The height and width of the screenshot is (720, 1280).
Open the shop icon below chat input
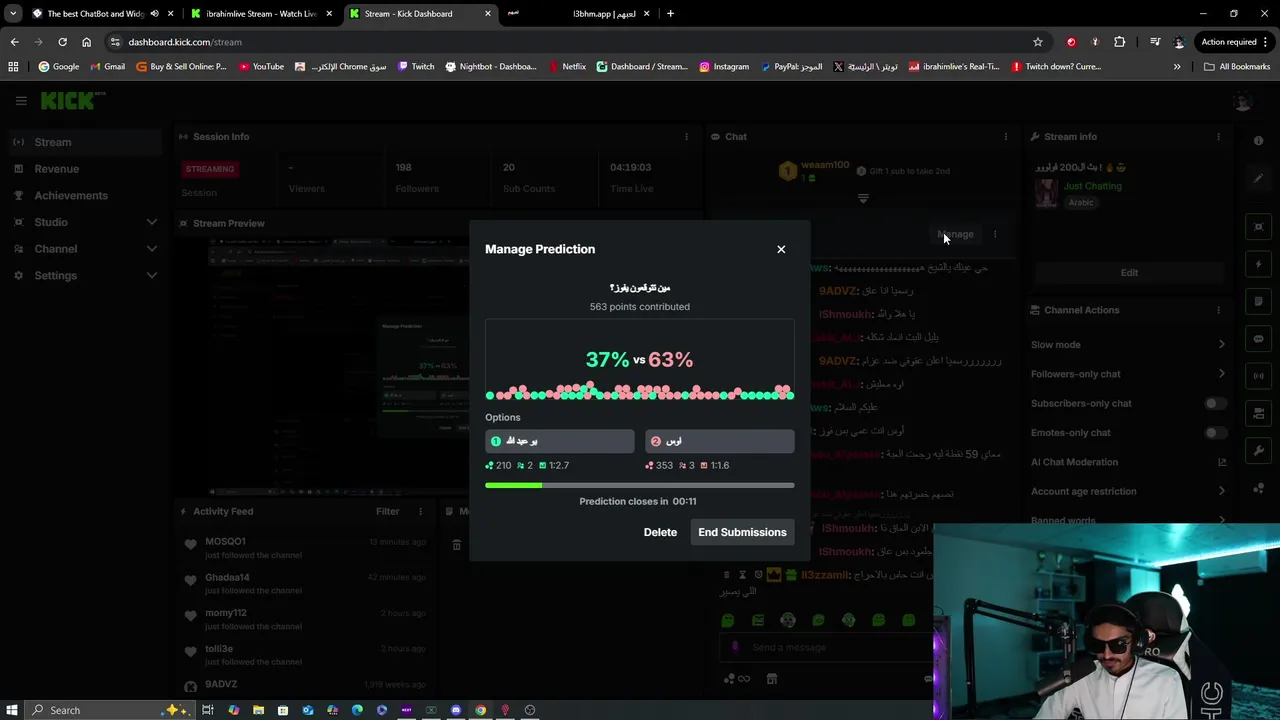pyautogui.click(x=771, y=679)
